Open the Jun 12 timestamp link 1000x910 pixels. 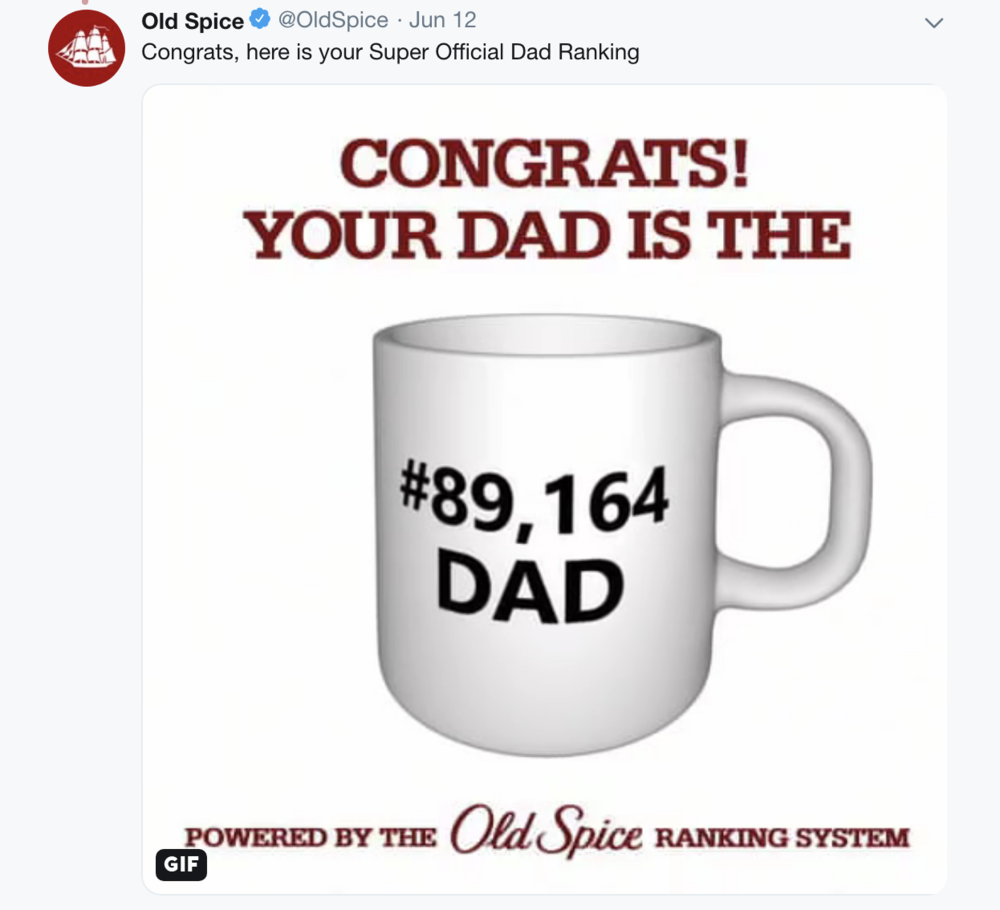click(442, 20)
